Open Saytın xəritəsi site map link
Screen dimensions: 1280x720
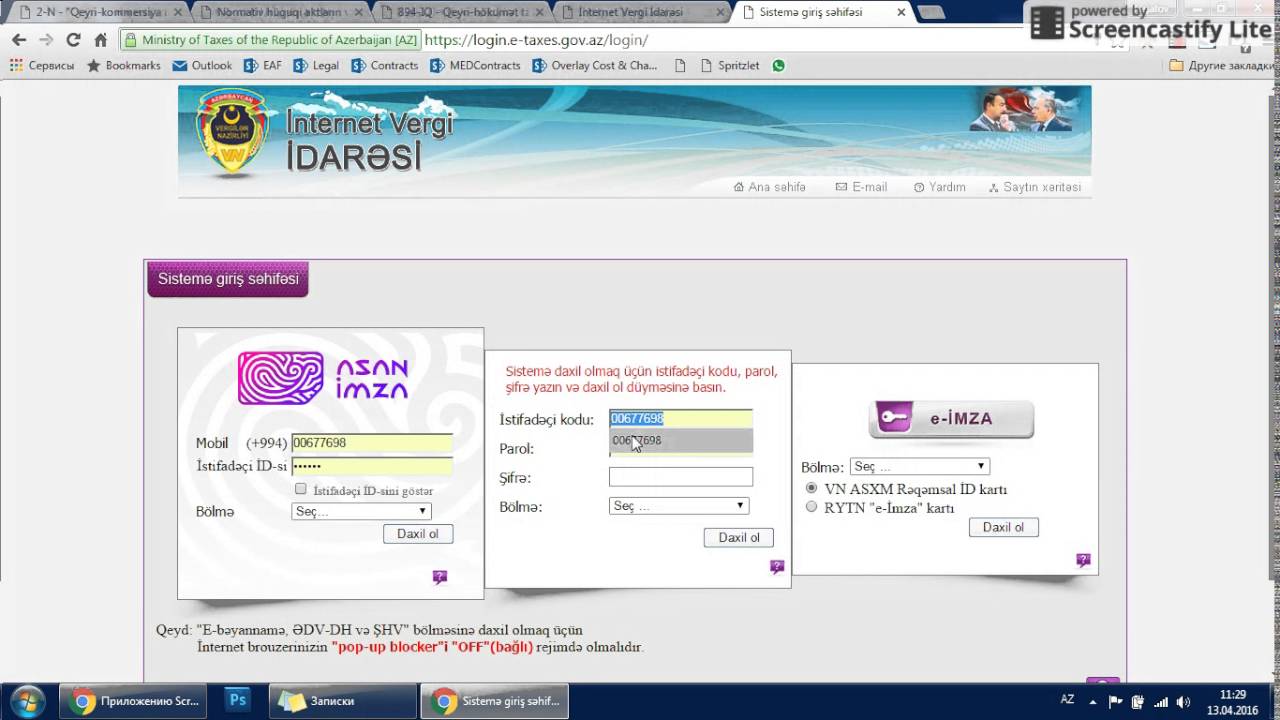(1035, 187)
